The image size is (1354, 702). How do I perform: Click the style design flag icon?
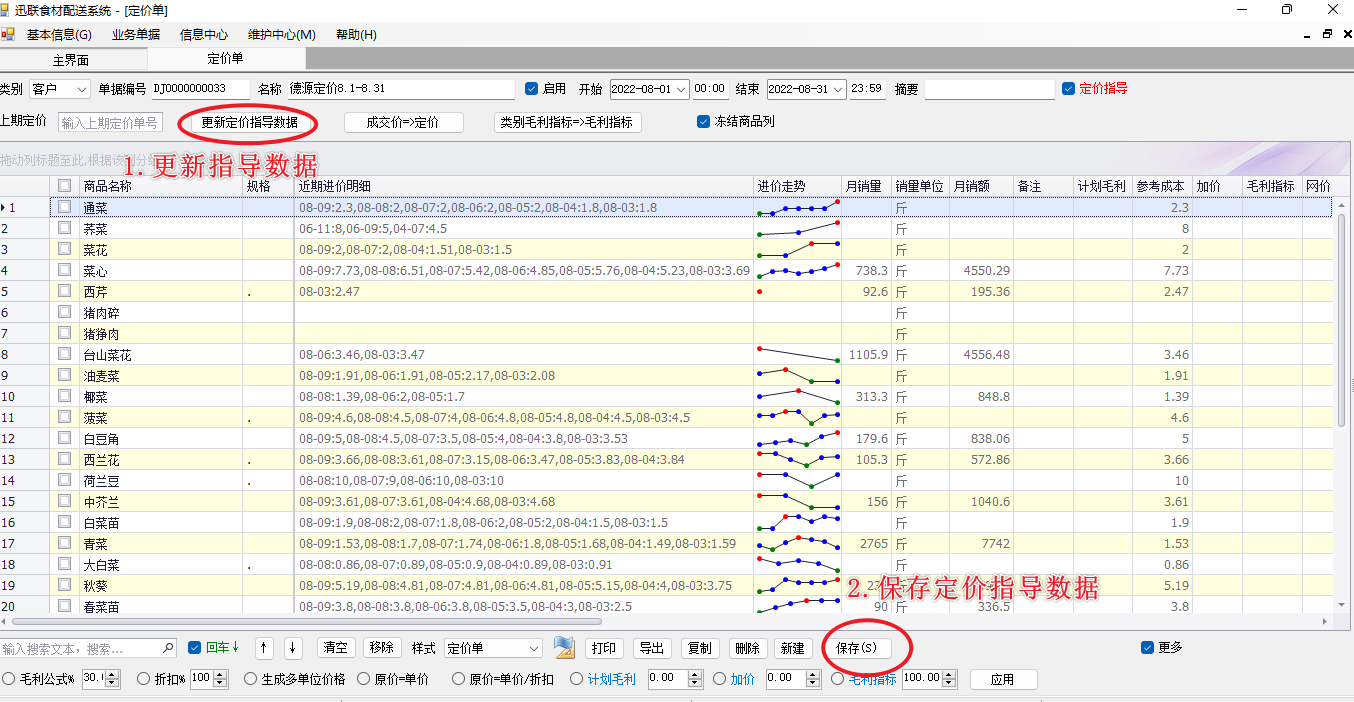[564, 648]
